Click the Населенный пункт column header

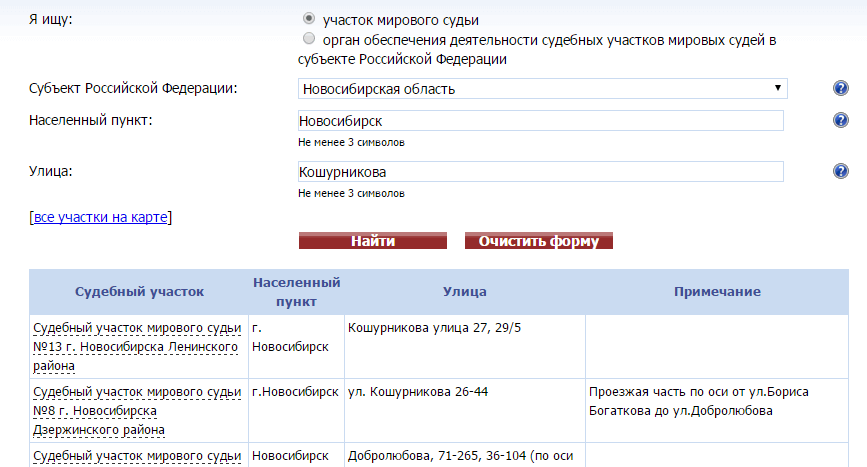296,292
